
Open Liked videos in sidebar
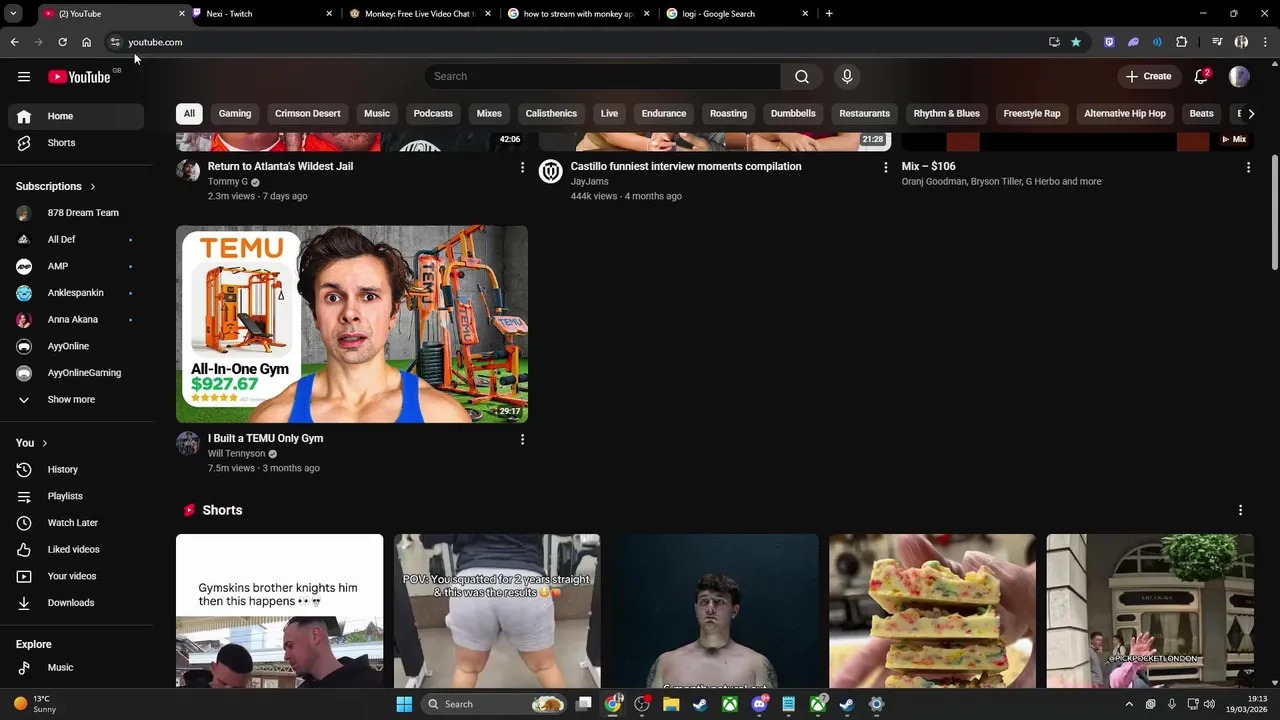tap(76, 550)
